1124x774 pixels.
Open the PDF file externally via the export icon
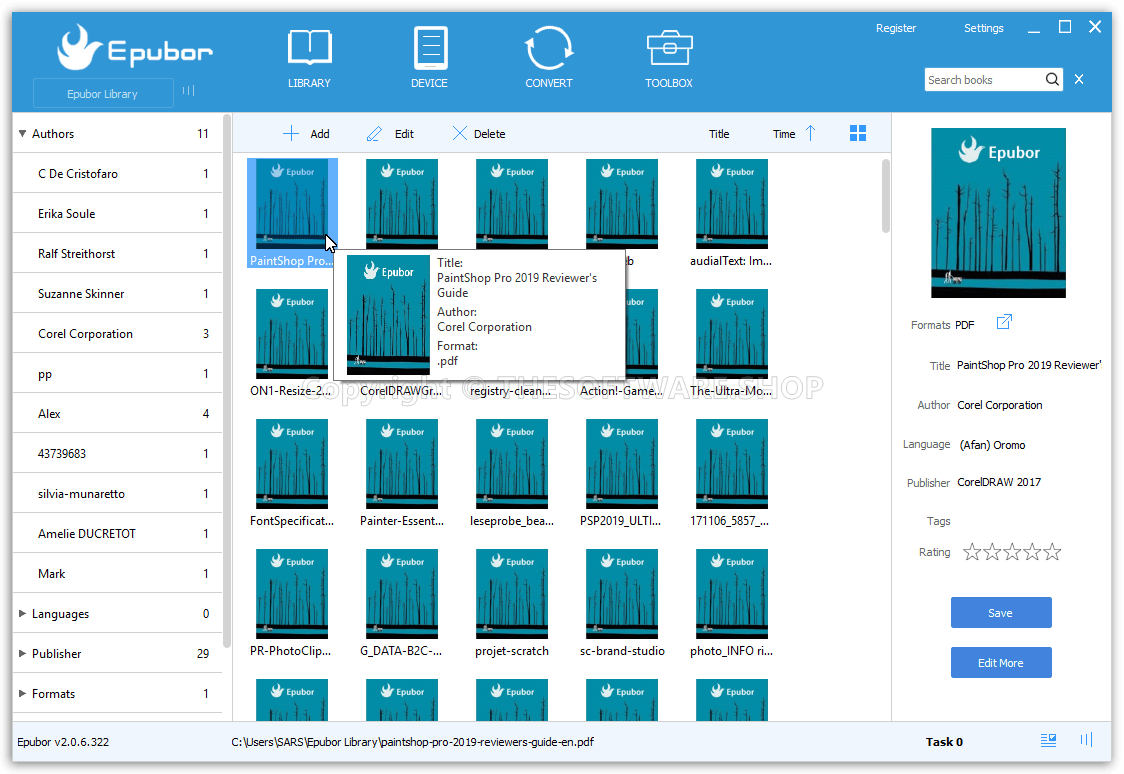point(1004,322)
